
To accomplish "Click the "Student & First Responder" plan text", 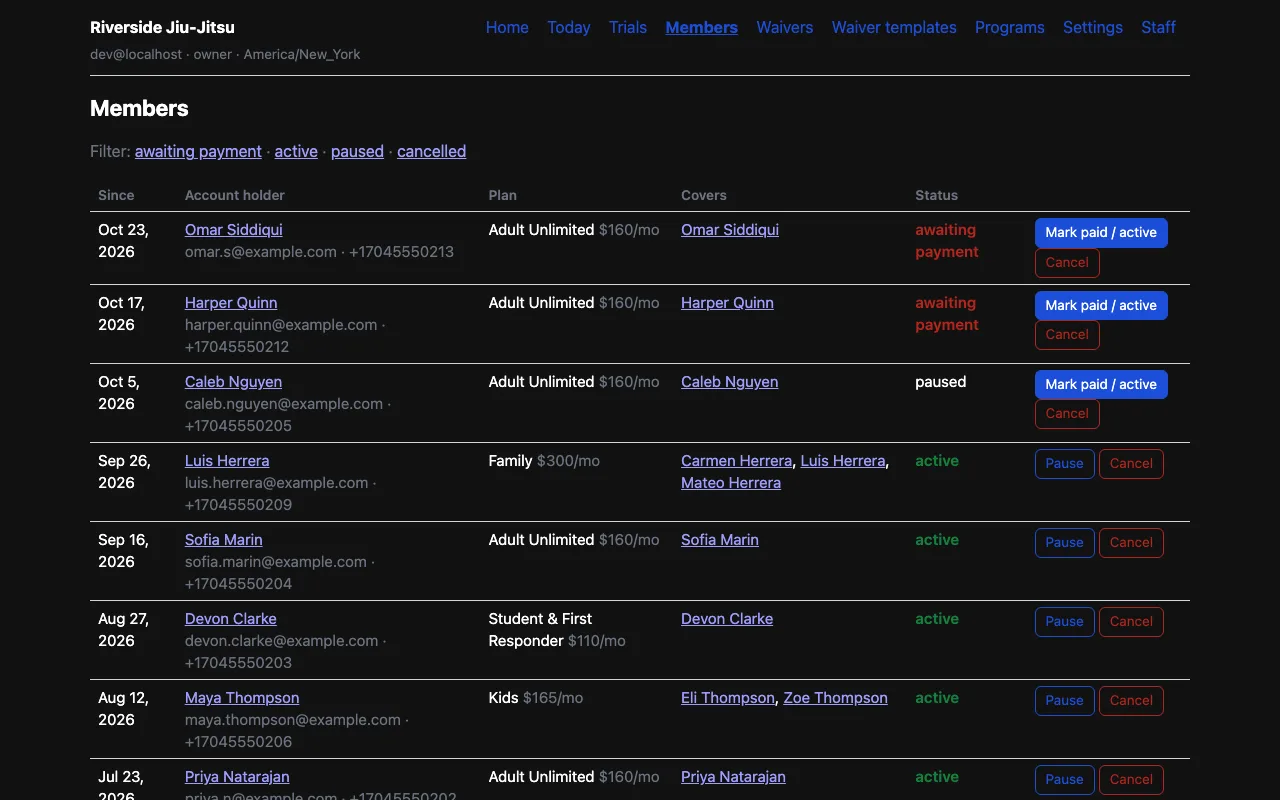I will [x=541, y=630].
